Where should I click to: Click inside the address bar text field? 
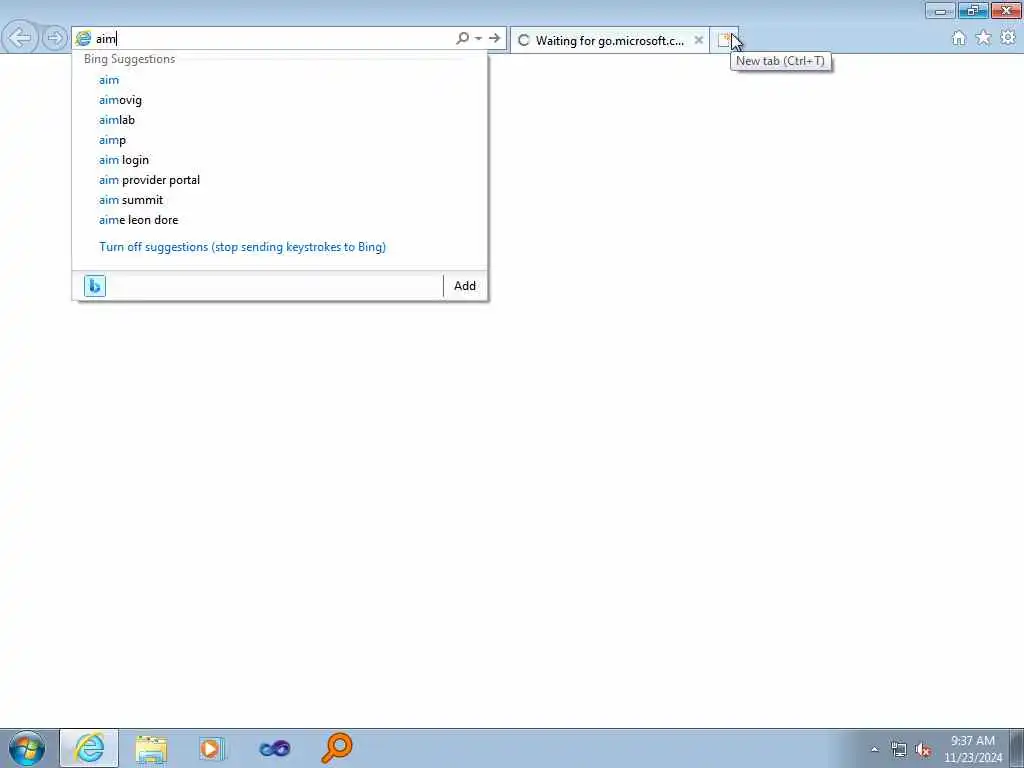coord(274,39)
